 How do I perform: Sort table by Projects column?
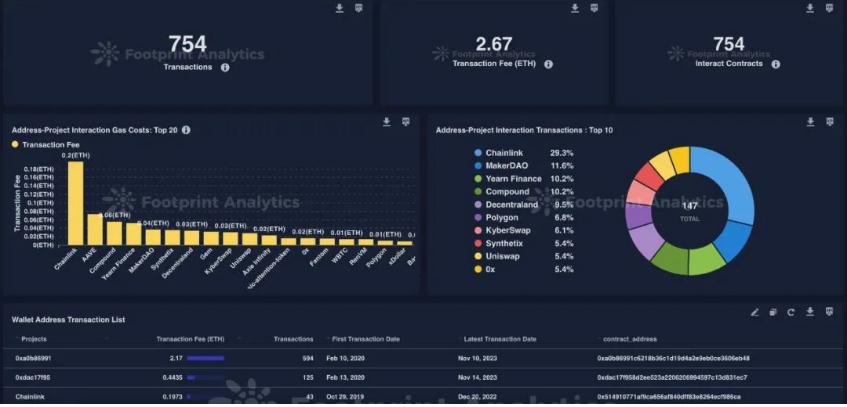pyautogui.click(x=34, y=339)
